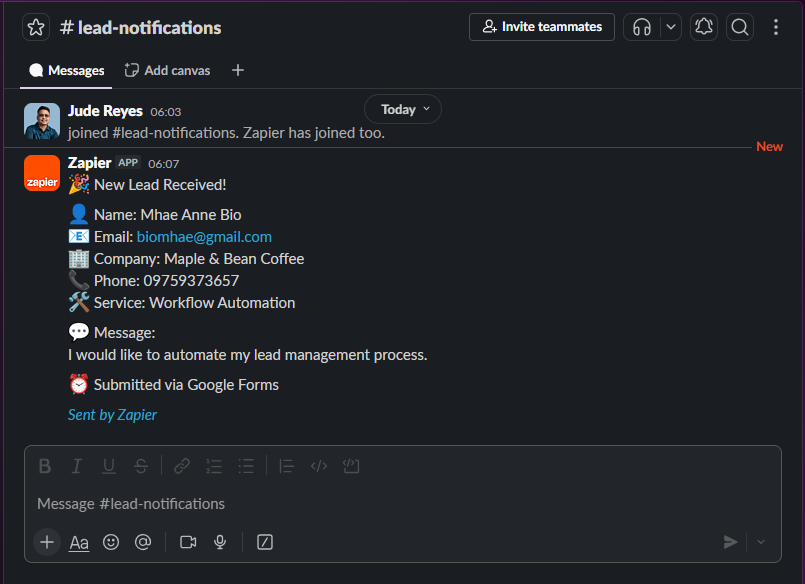
Task: Open attachments with composer plus button
Action: coord(47,542)
